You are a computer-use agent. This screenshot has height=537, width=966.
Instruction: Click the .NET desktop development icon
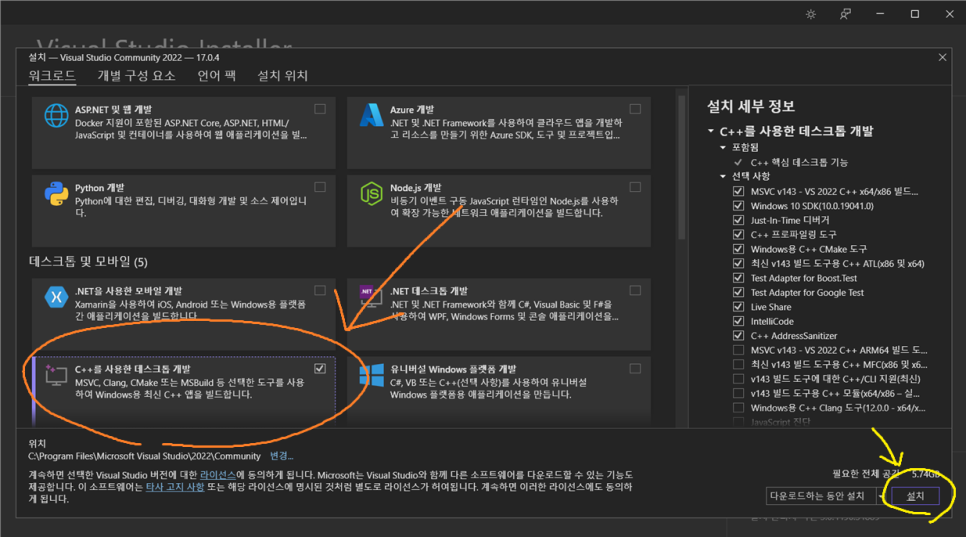click(x=371, y=297)
